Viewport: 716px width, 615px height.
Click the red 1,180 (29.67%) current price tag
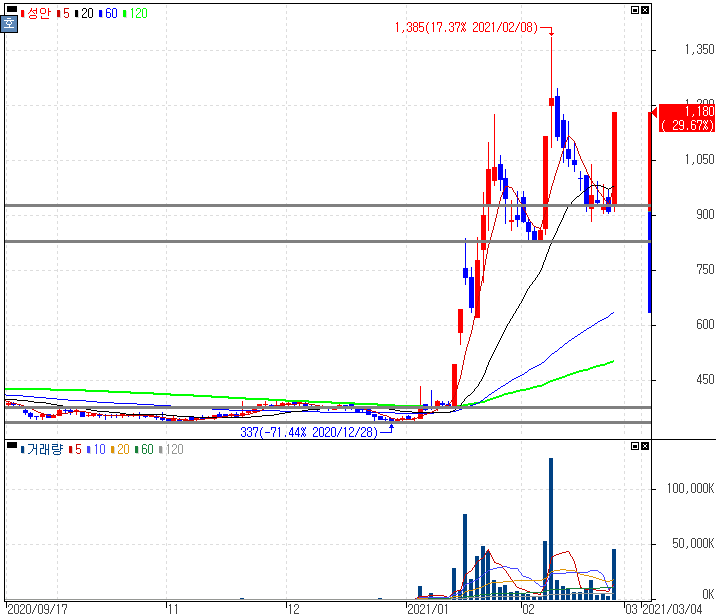tap(687, 118)
